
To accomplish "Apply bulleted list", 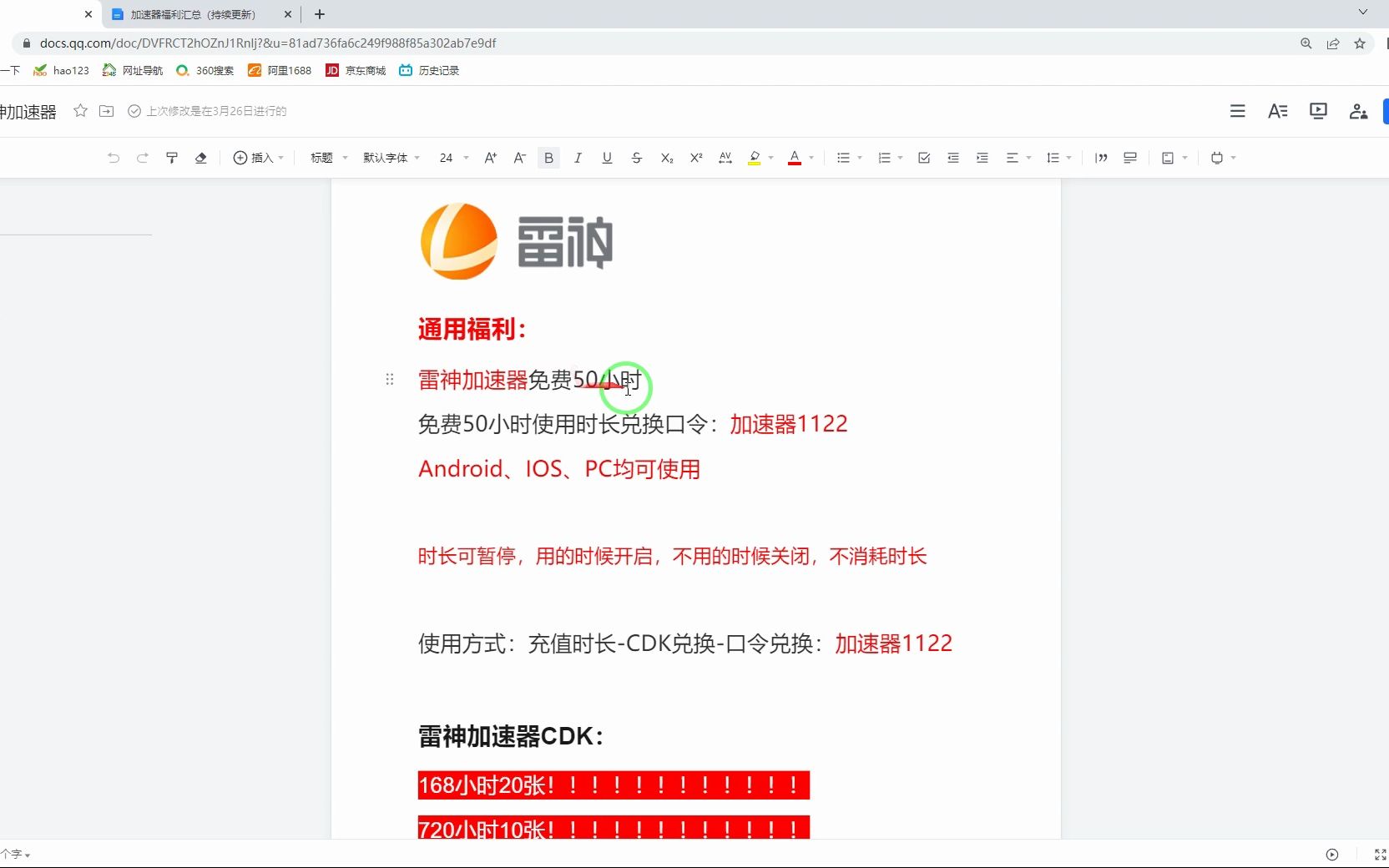I will (x=843, y=158).
